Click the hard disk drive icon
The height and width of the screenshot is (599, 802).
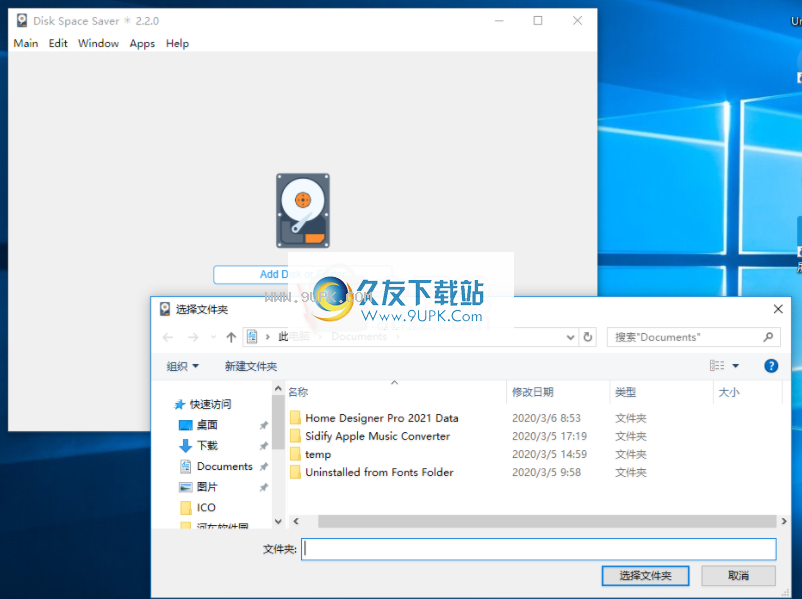[303, 210]
